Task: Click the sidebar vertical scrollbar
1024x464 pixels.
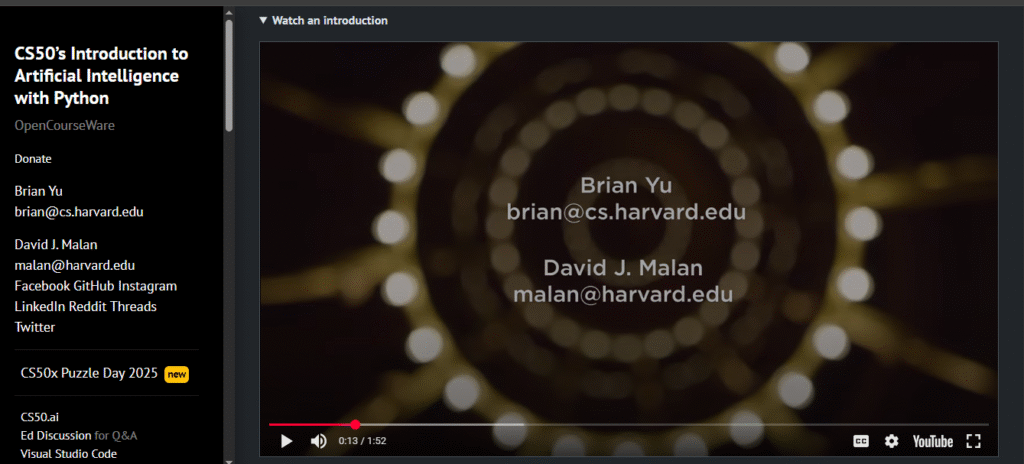Action: pyautogui.click(x=229, y=75)
